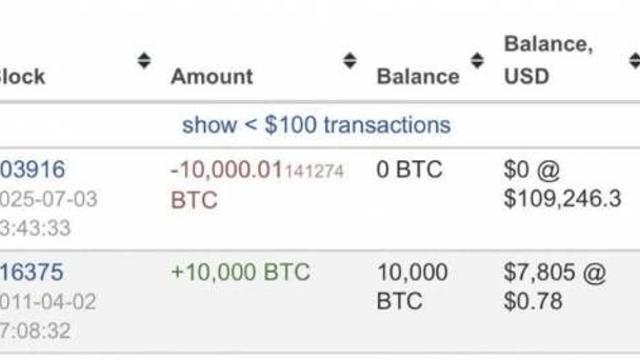The width and height of the screenshot is (640, 360).
Task: Click the $7,805 @ $0.78 cell
Action: point(555,287)
